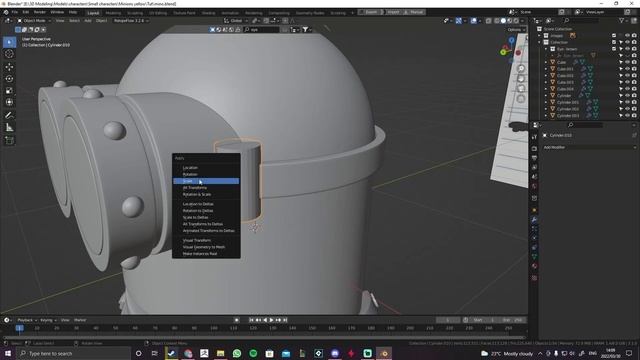
Task: Expand the Cube tree item
Action: 546,62
